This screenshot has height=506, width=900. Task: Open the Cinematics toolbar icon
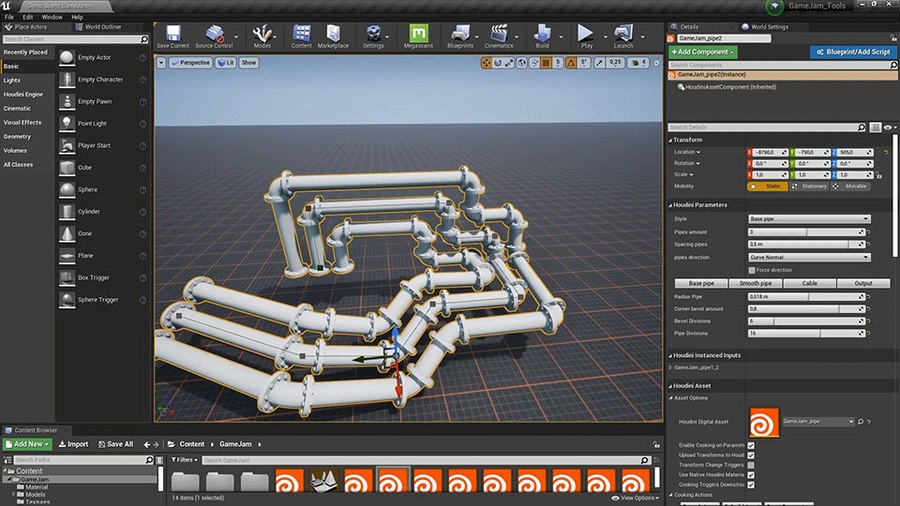tap(499, 33)
